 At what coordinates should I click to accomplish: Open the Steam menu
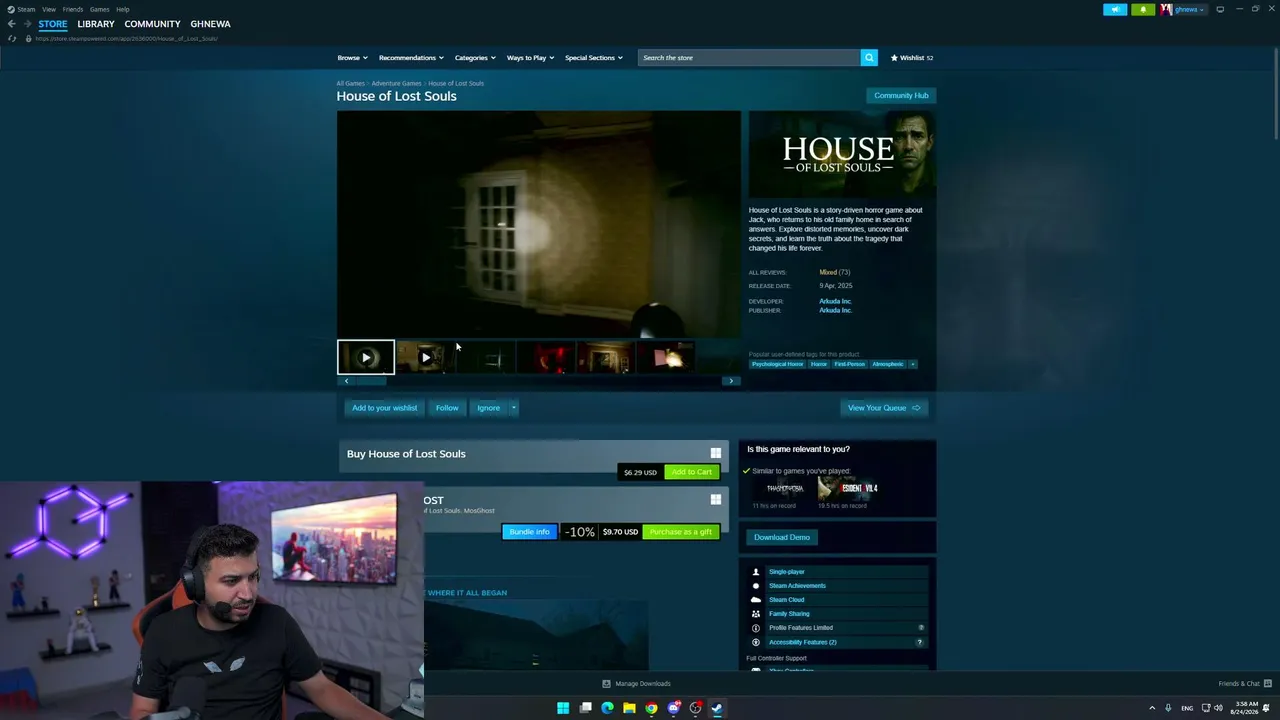tap(26, 9)
